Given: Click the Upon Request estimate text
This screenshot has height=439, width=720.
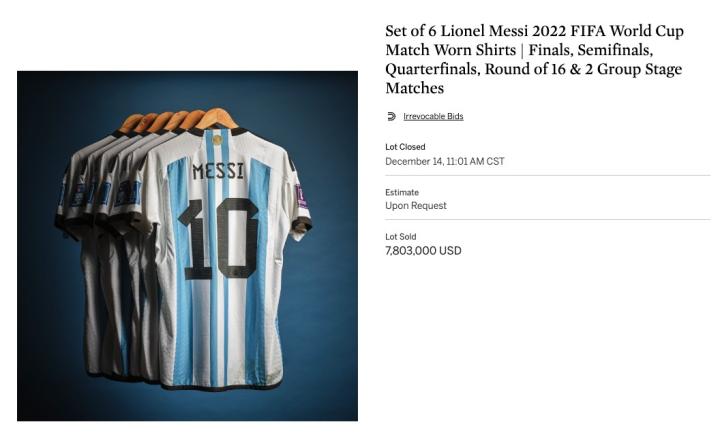Looking at the screenshot, I should coord(416,206).
